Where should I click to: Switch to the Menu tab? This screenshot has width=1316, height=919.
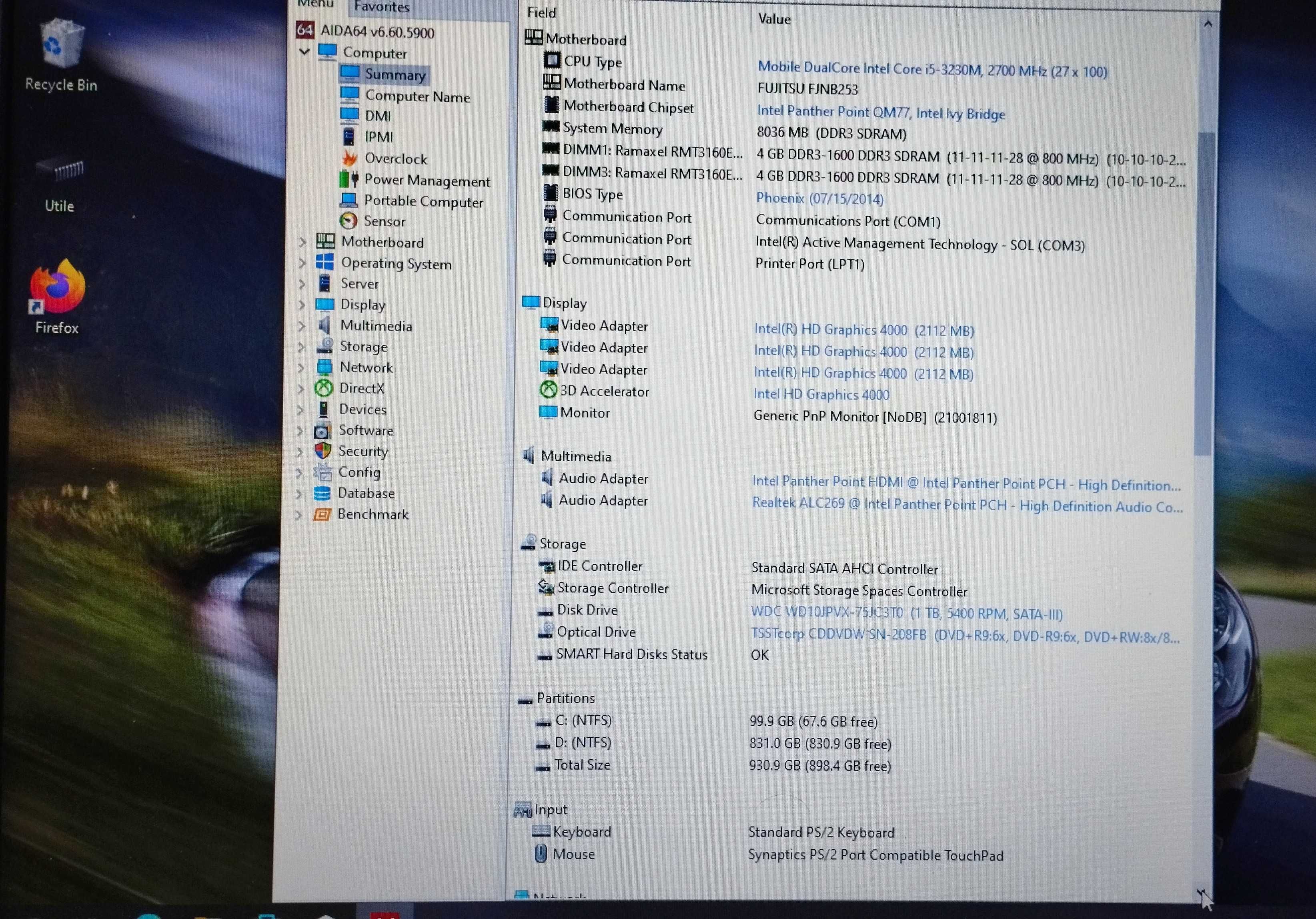315,4
